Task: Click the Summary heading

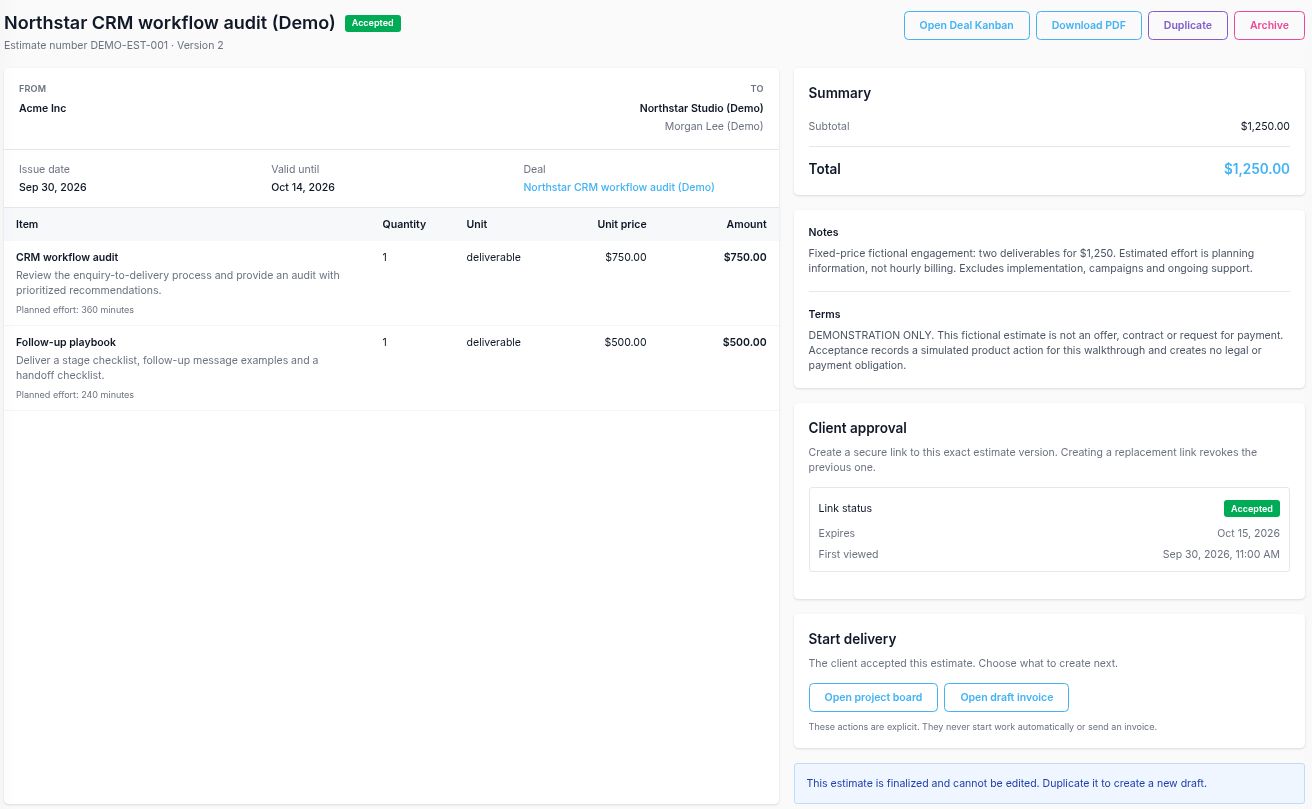Action: tap(839, 93)
